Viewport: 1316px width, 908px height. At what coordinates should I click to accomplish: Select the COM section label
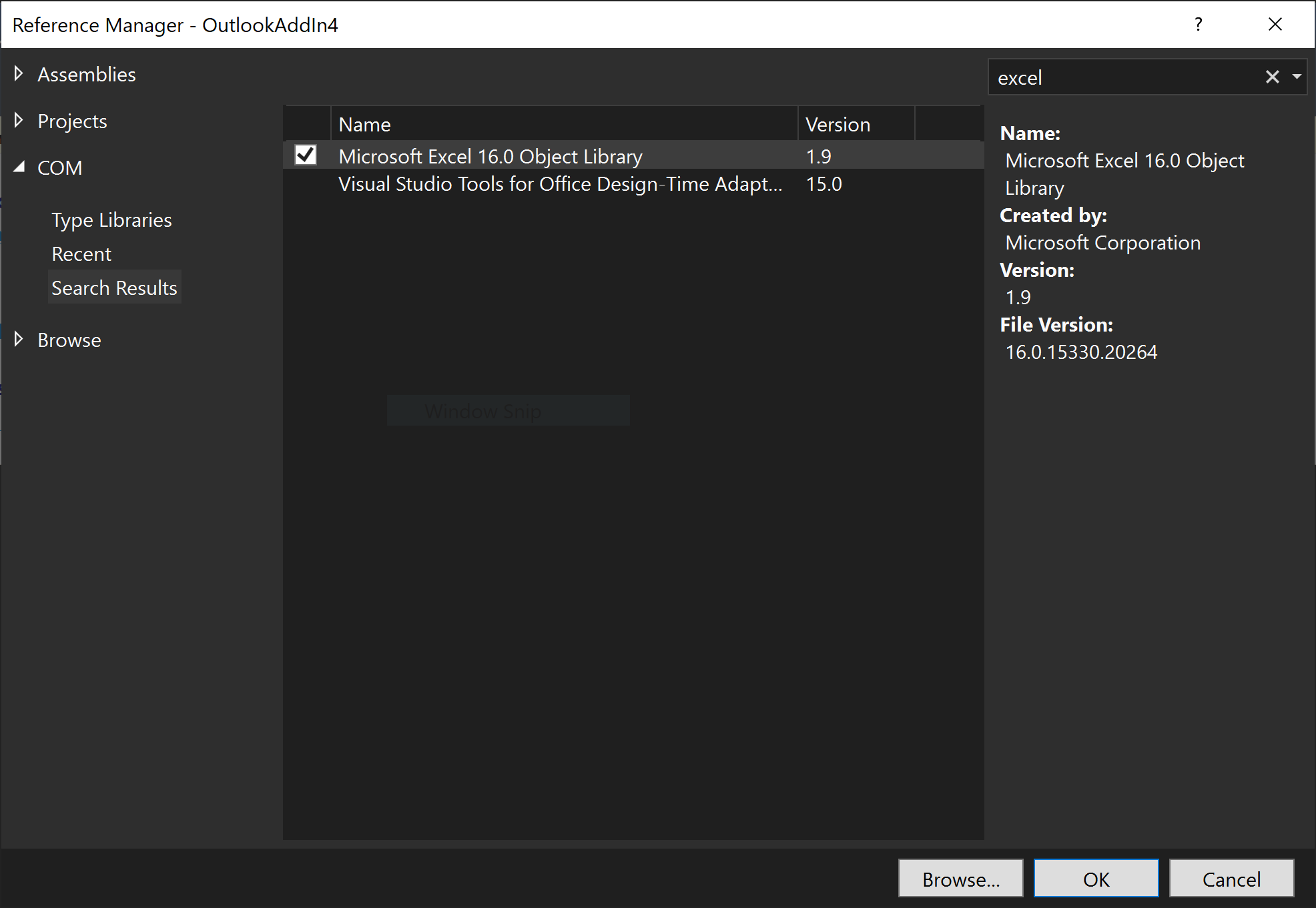click(x=60, y=167)
